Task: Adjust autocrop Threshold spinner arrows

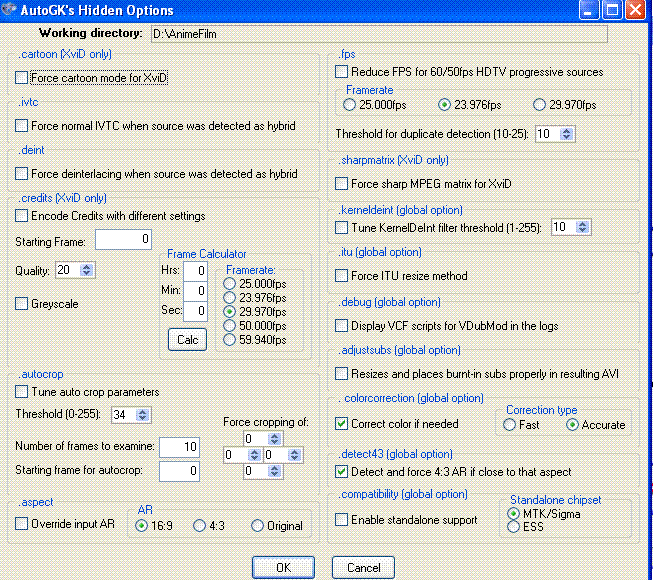Action: tap(142, 415)
